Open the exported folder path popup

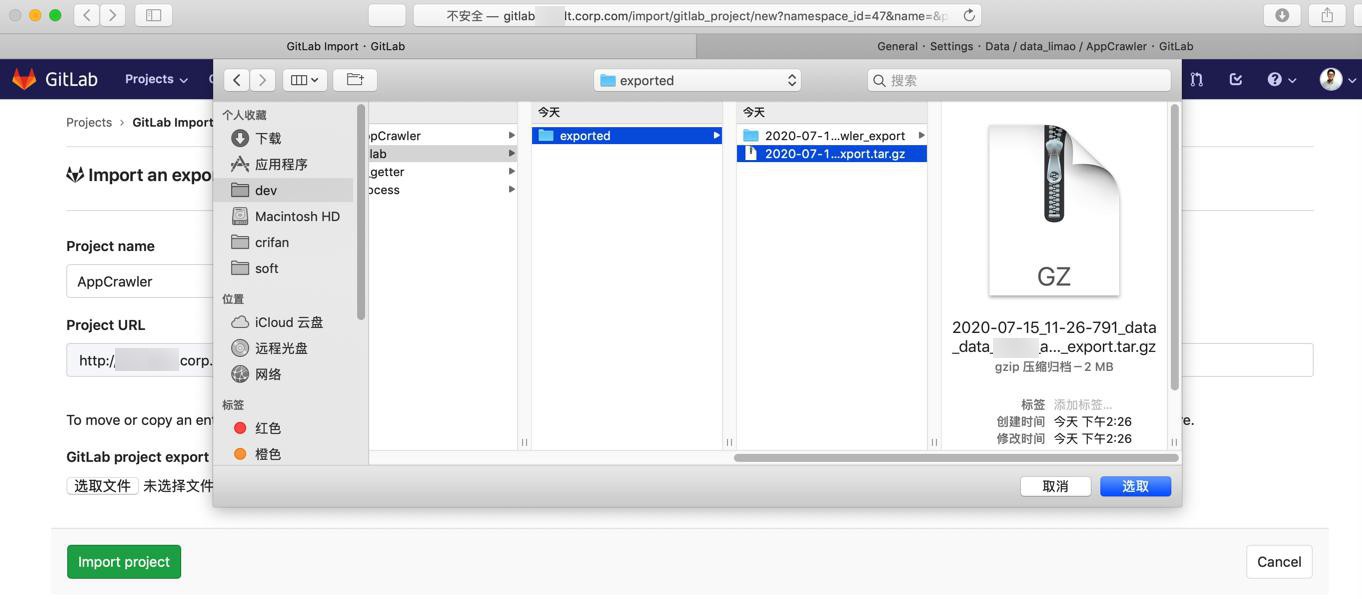coord(697,80)
